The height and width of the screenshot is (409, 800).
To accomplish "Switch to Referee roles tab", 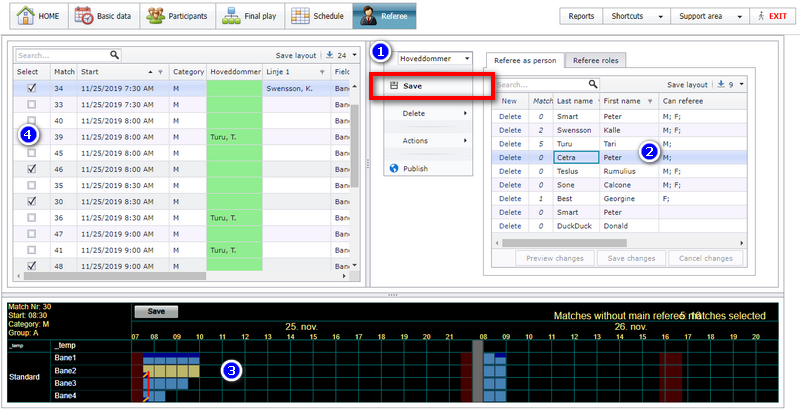I will pos(595,60).
